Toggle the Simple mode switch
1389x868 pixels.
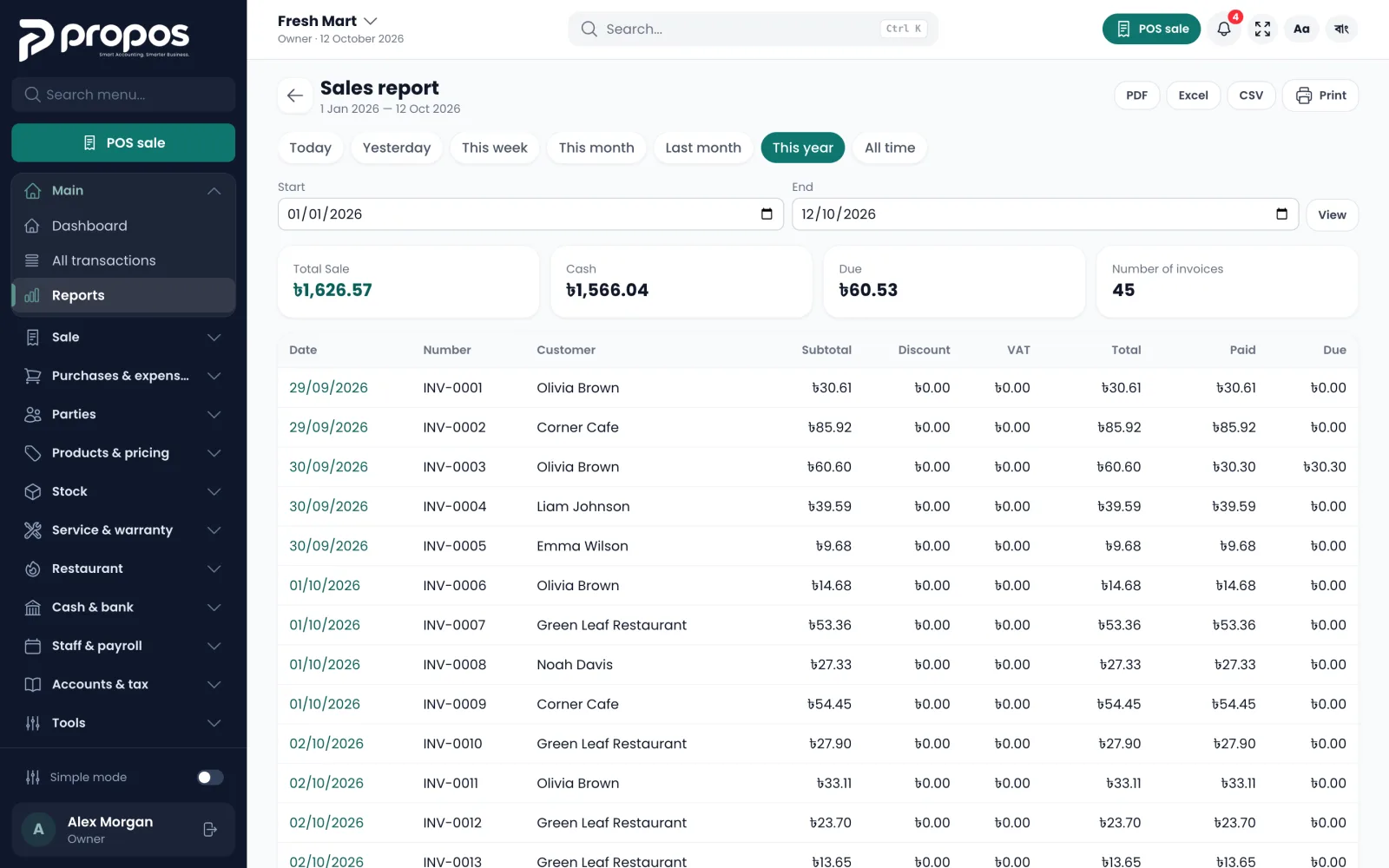(x=210, y=777)
